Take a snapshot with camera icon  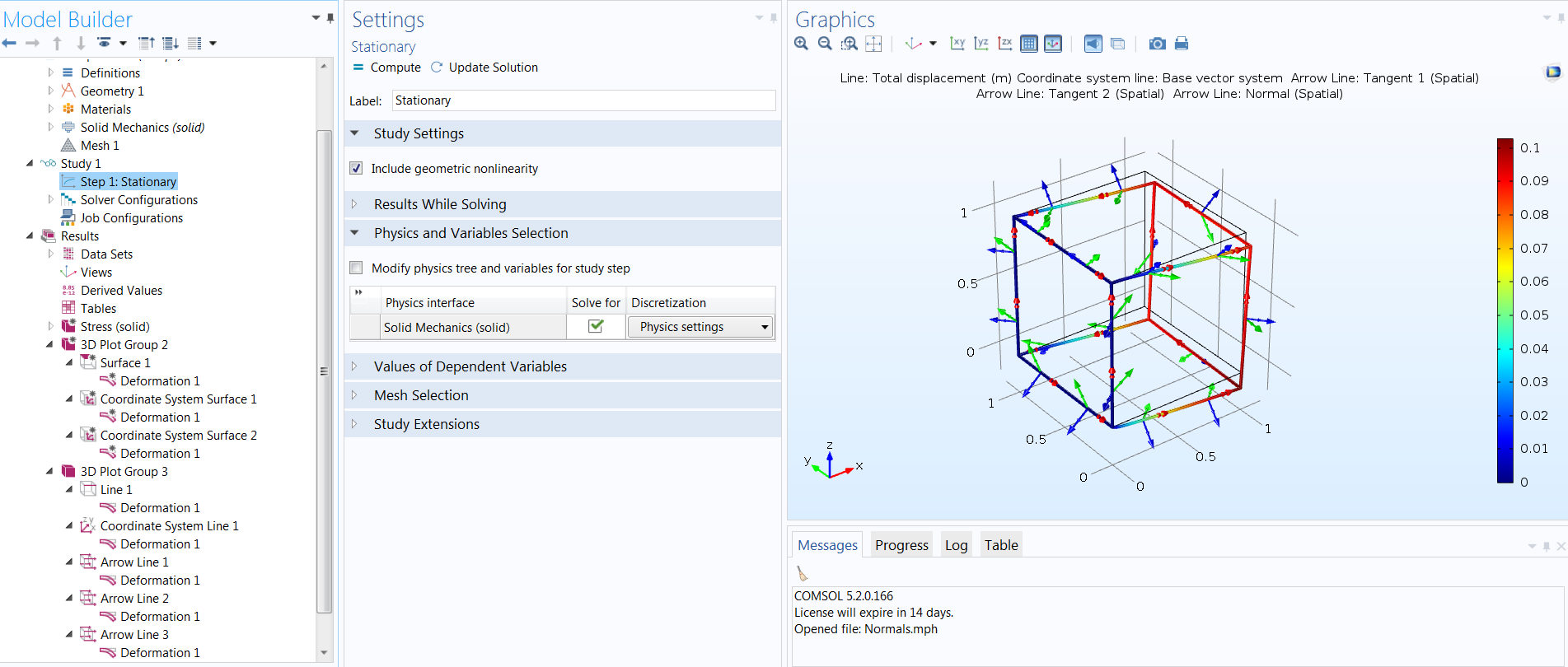(1157, 44)
